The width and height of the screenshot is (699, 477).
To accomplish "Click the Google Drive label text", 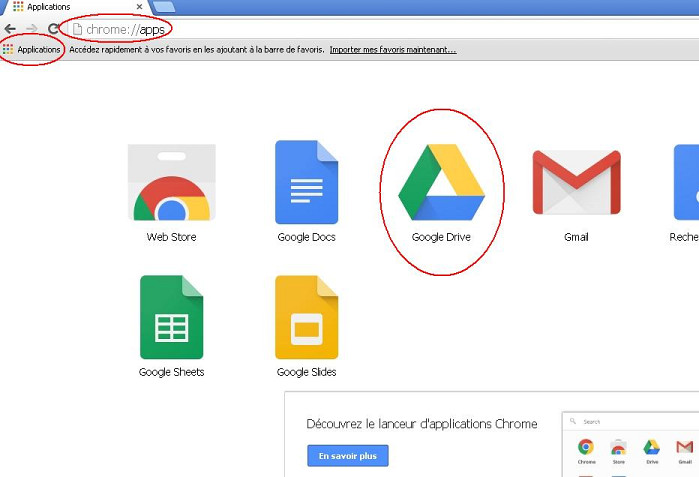I will click(x=441, y=237).
